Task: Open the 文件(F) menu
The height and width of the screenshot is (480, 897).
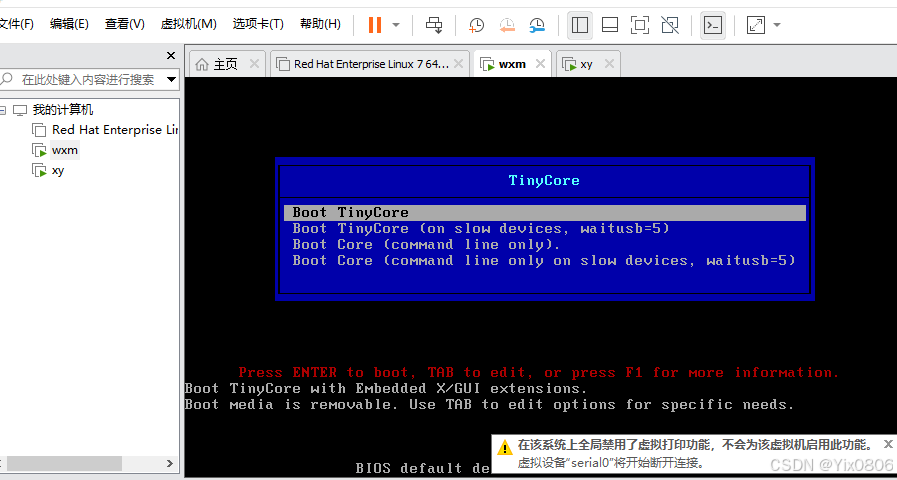Action: [17, 24]
